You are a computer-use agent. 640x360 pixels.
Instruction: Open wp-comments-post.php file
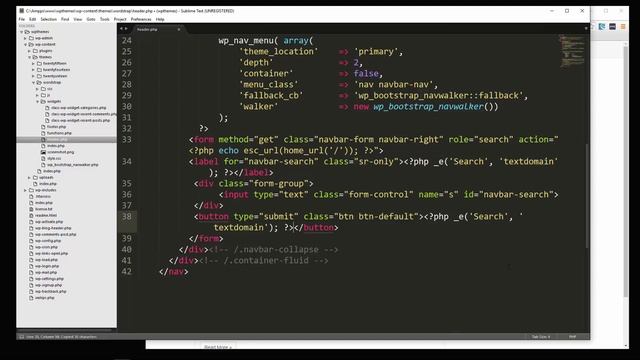pyautogui.click(x=56, y=234)
